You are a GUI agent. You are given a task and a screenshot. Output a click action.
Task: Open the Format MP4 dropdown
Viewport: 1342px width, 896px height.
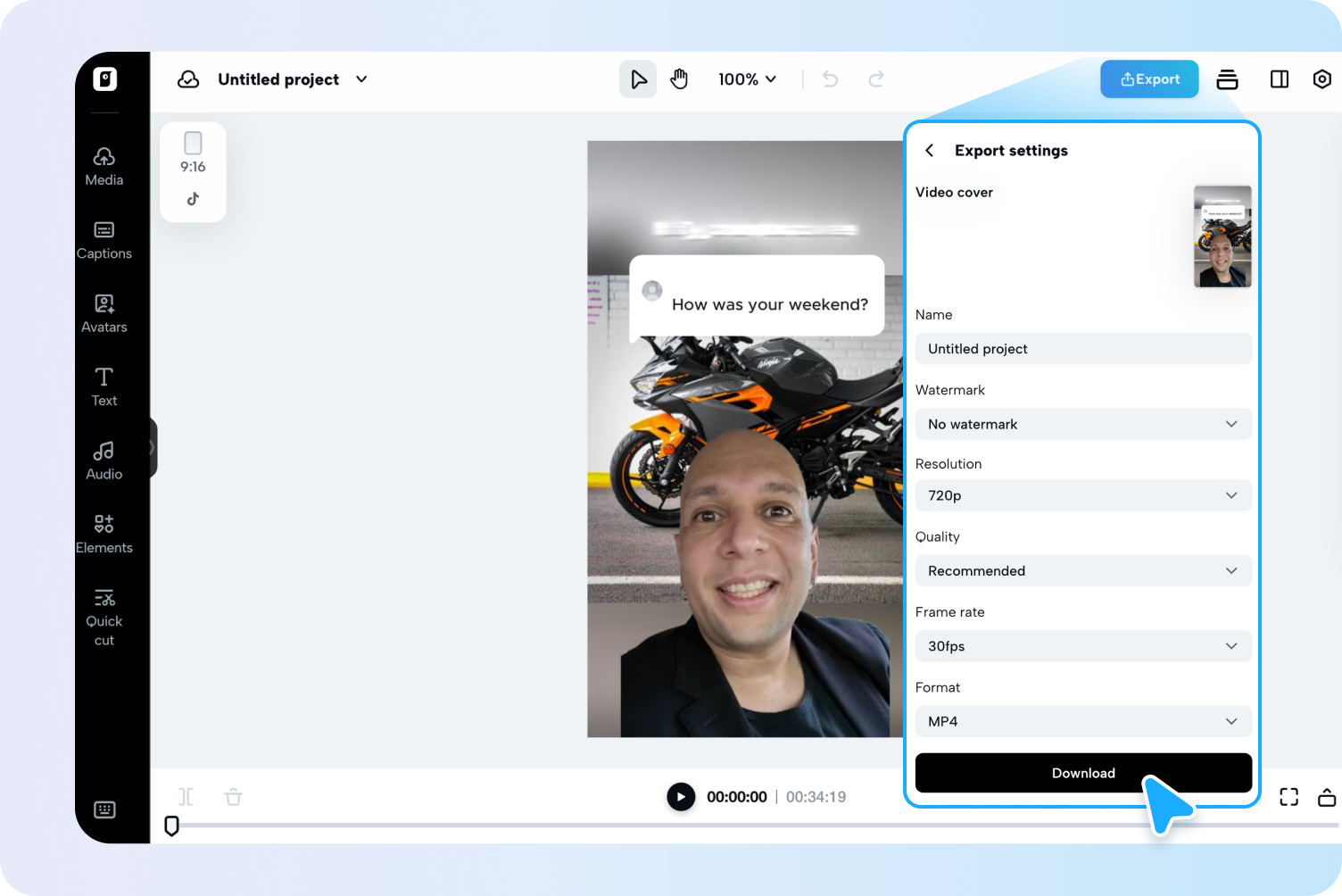1083,721
